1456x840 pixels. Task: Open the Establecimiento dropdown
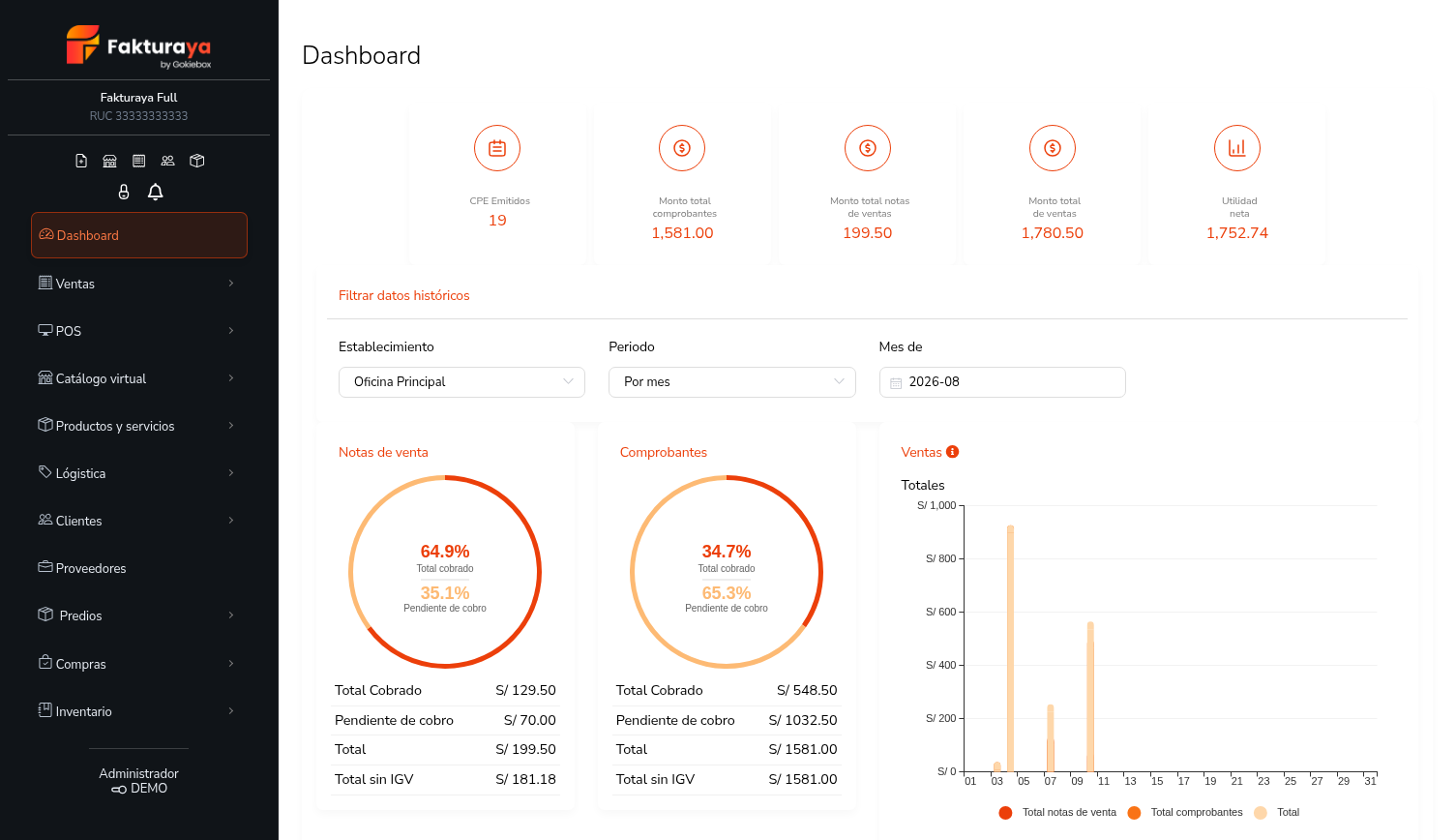tap(461, 382)
